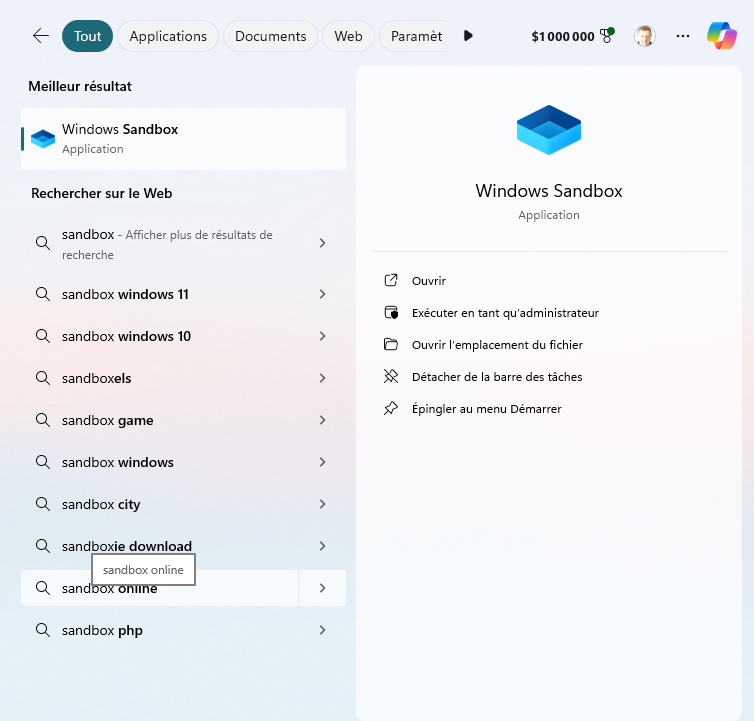Click the large Windows Sandbox icon
Viewport: 754px width, 721px height.
point(549,130)
